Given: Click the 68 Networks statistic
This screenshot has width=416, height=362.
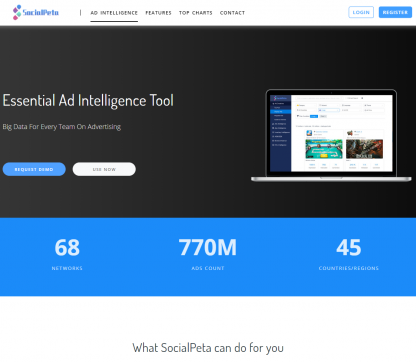Looking at the screenshot, I should 67,253.
